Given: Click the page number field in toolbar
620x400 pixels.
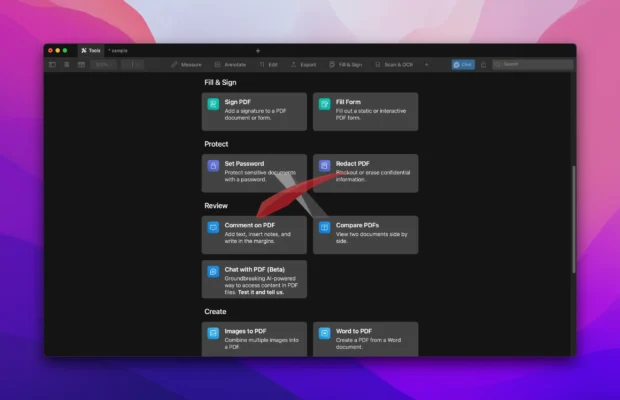Looking at the screenshot, I should (132, 64).
